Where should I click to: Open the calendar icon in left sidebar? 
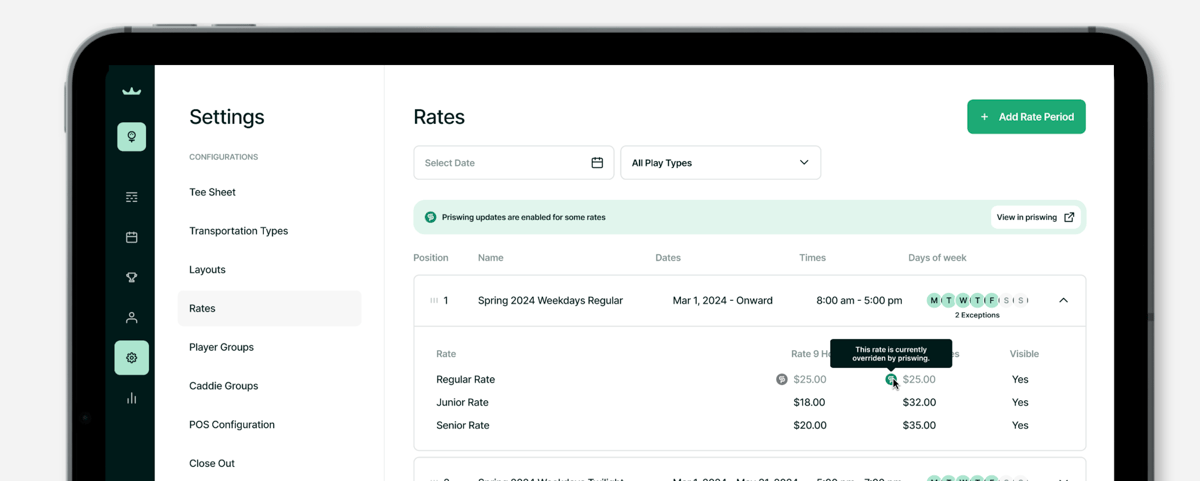click(x=131, y=238)
